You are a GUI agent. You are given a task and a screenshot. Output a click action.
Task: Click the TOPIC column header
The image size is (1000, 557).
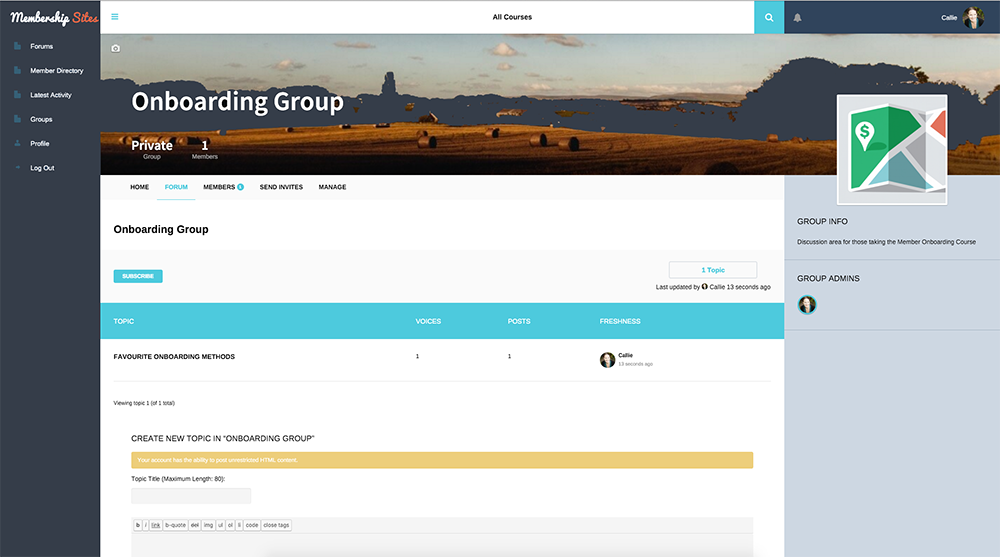click(x=124, y=322)
